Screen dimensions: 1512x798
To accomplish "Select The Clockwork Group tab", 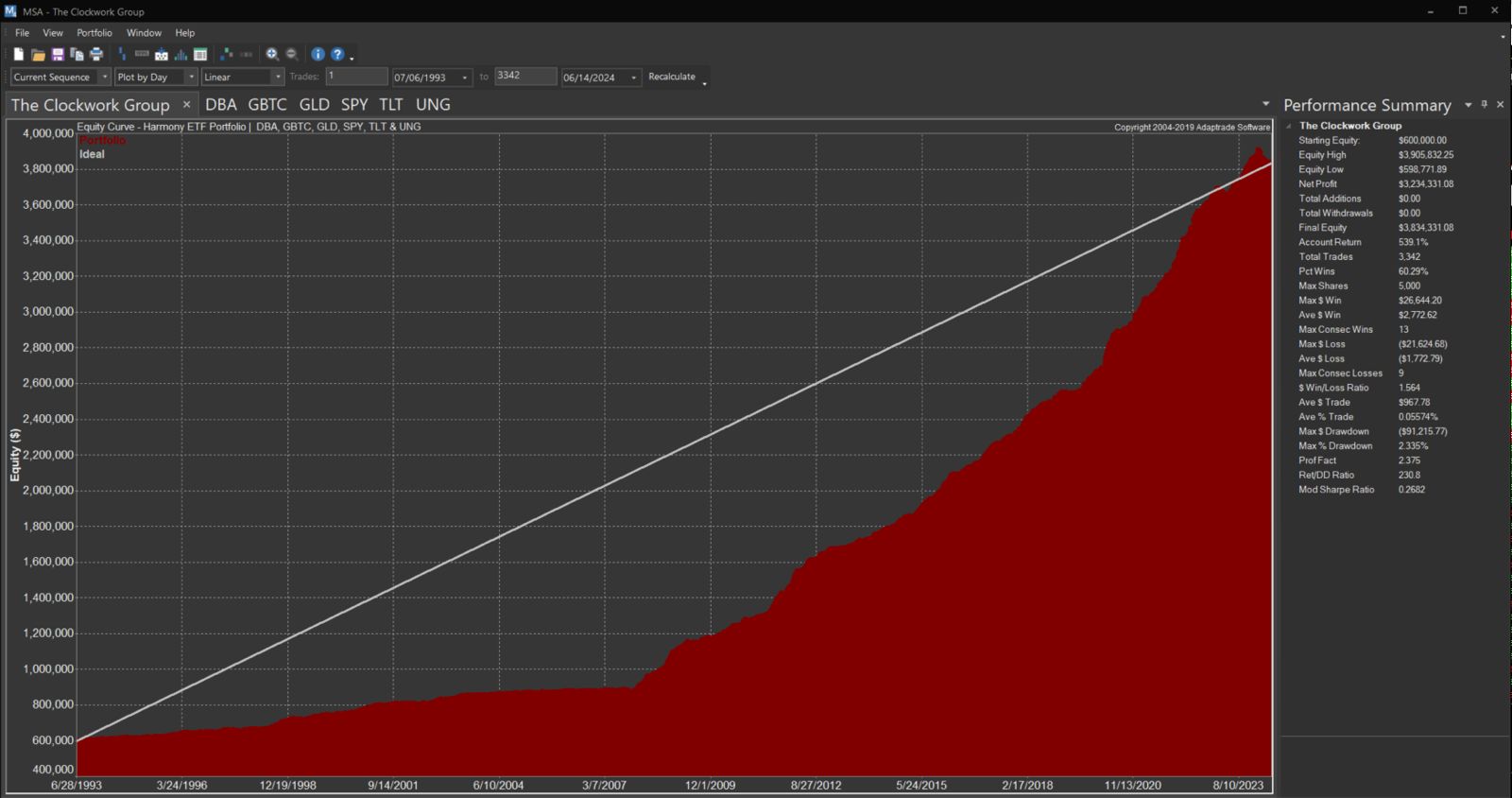I will pos(91,105).
